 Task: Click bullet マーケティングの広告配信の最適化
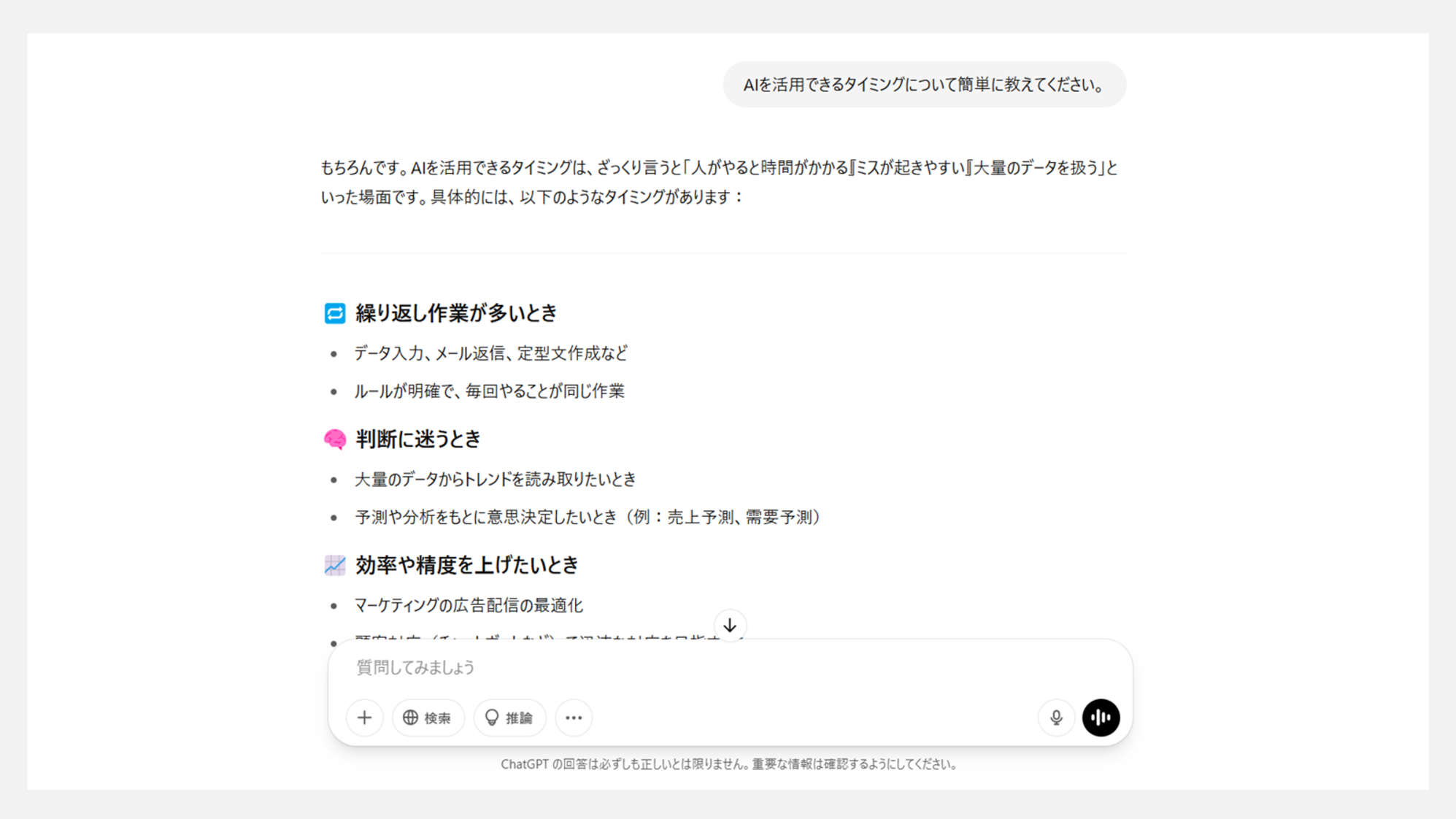pyautogui.click(x=469, y=605)
